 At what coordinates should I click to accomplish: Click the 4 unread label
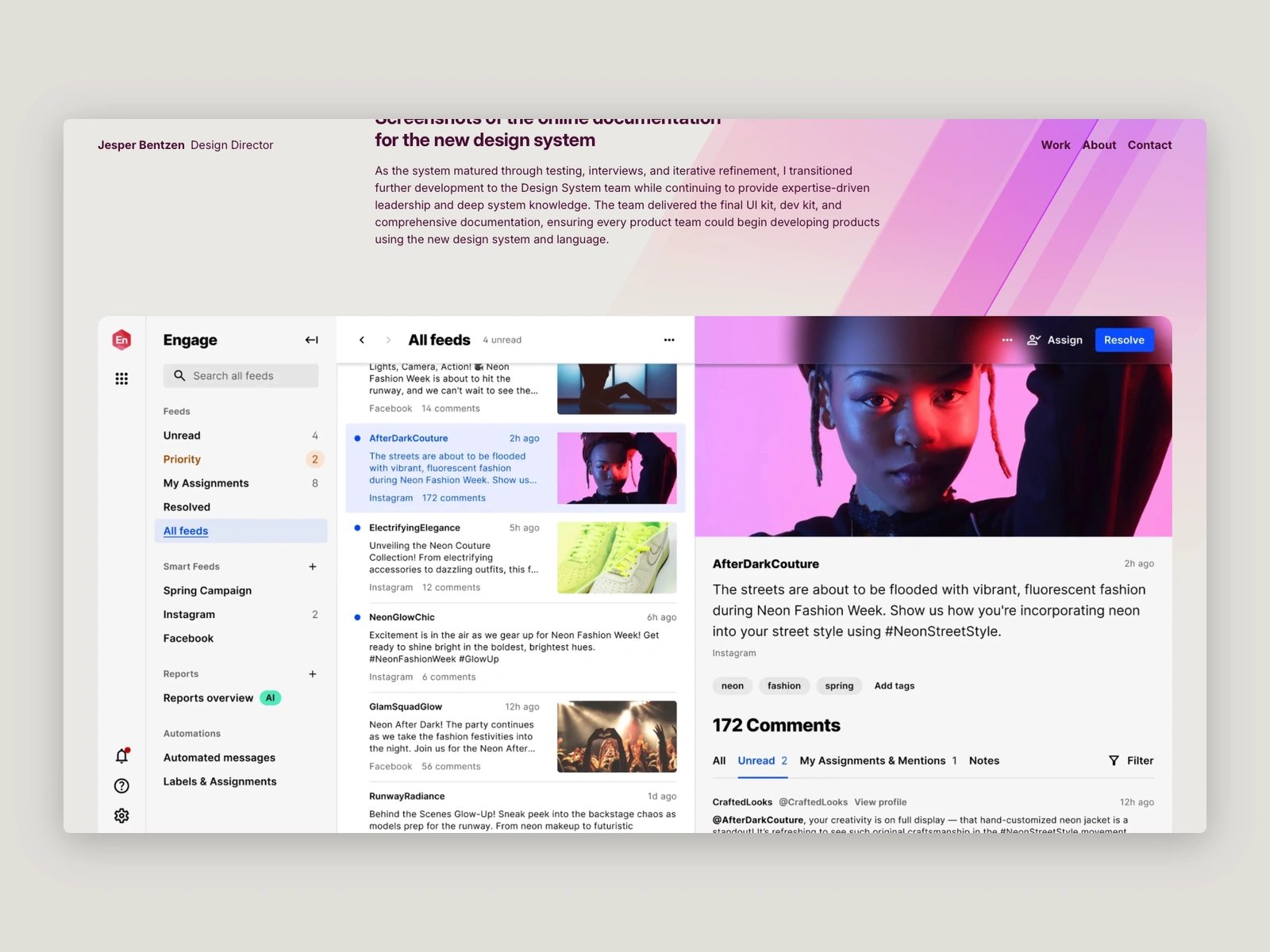tap(502, 340)
